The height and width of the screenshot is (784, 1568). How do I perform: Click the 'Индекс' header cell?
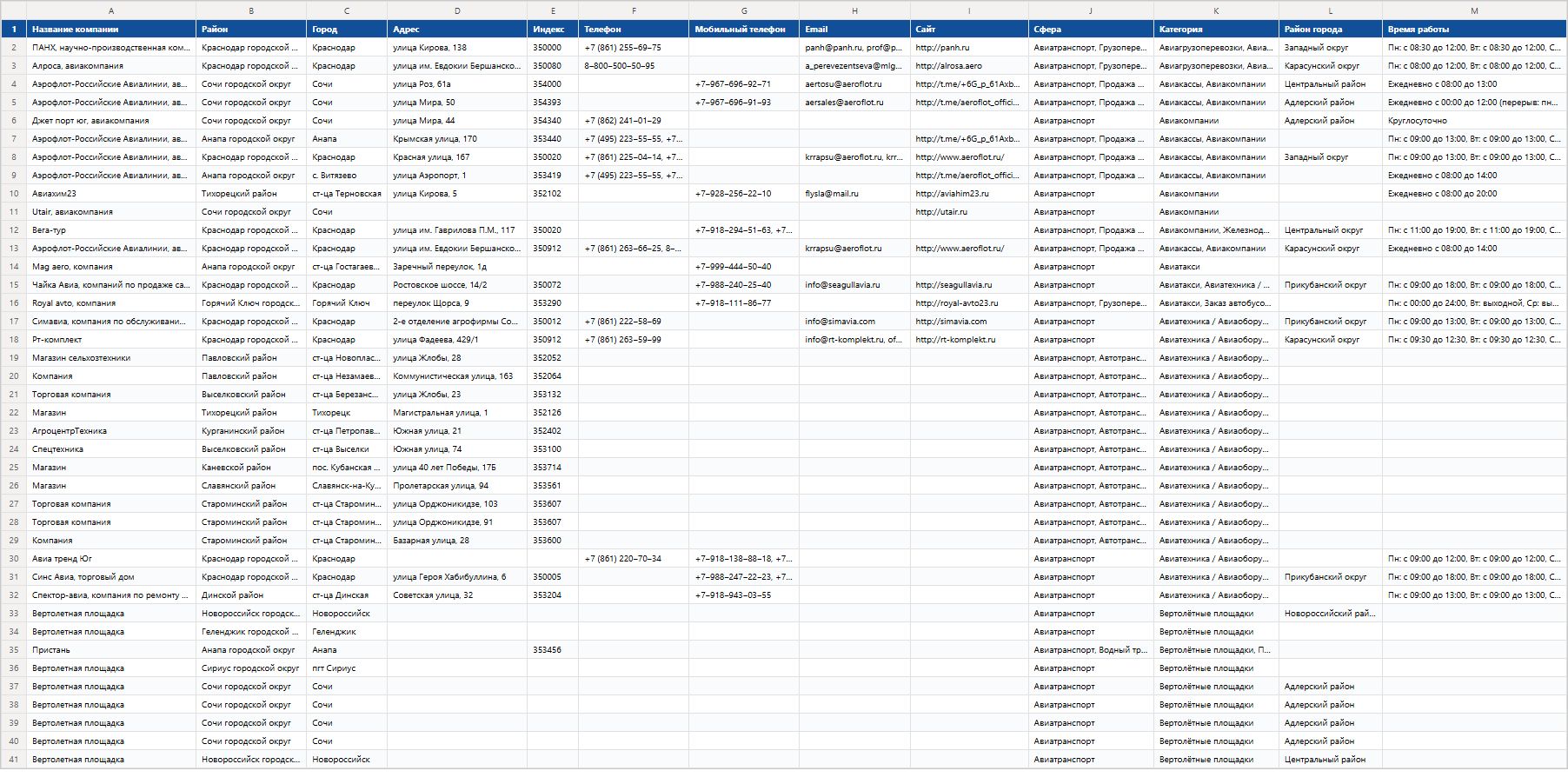click(553, 29)
